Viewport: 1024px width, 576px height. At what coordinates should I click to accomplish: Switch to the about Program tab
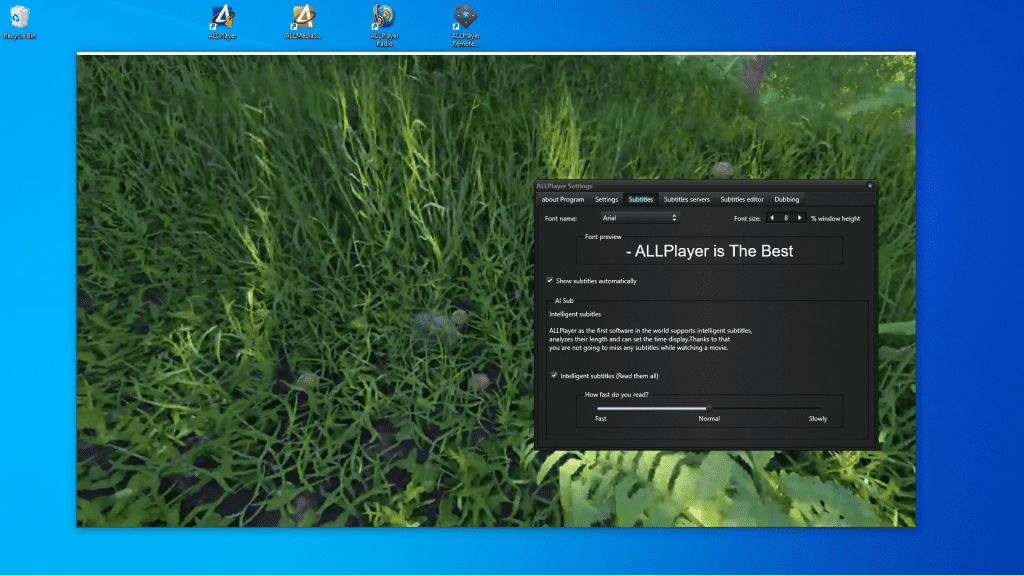tap(562, 199)
